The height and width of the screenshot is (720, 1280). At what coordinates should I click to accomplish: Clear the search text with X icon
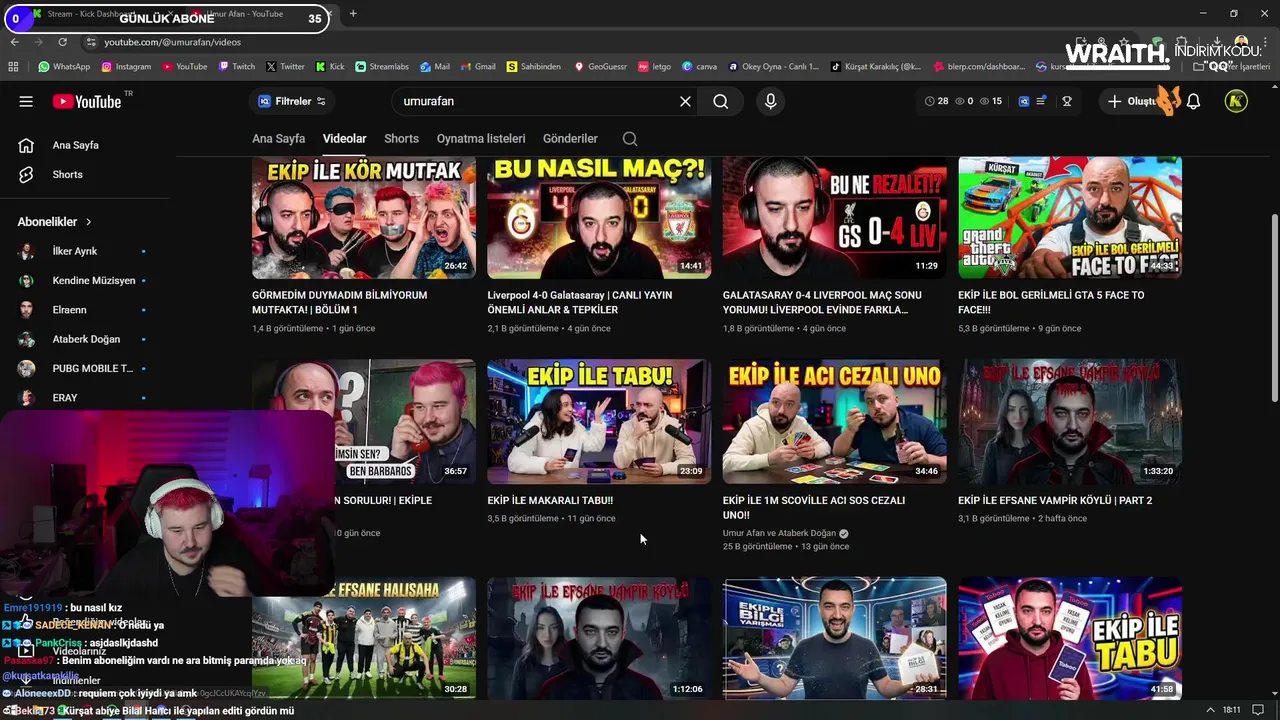[x=685, y=101]
